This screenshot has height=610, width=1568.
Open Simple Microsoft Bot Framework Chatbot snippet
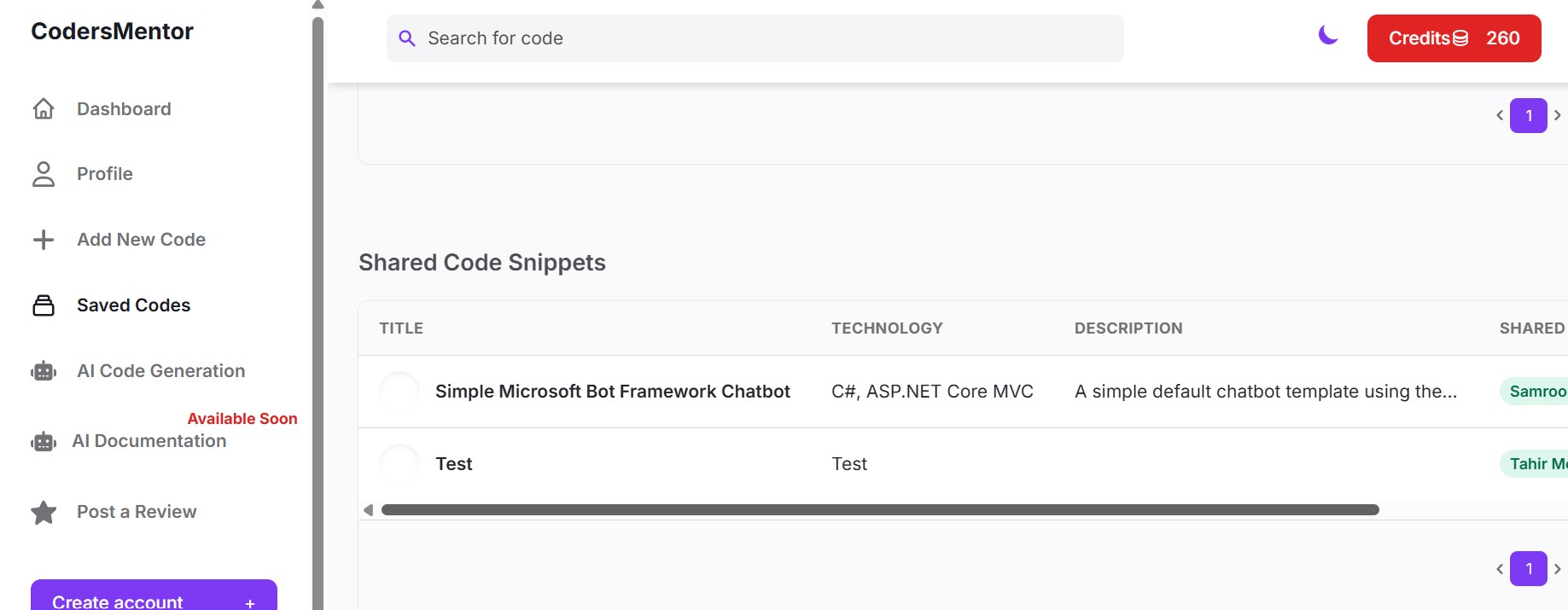click(613, 392)
